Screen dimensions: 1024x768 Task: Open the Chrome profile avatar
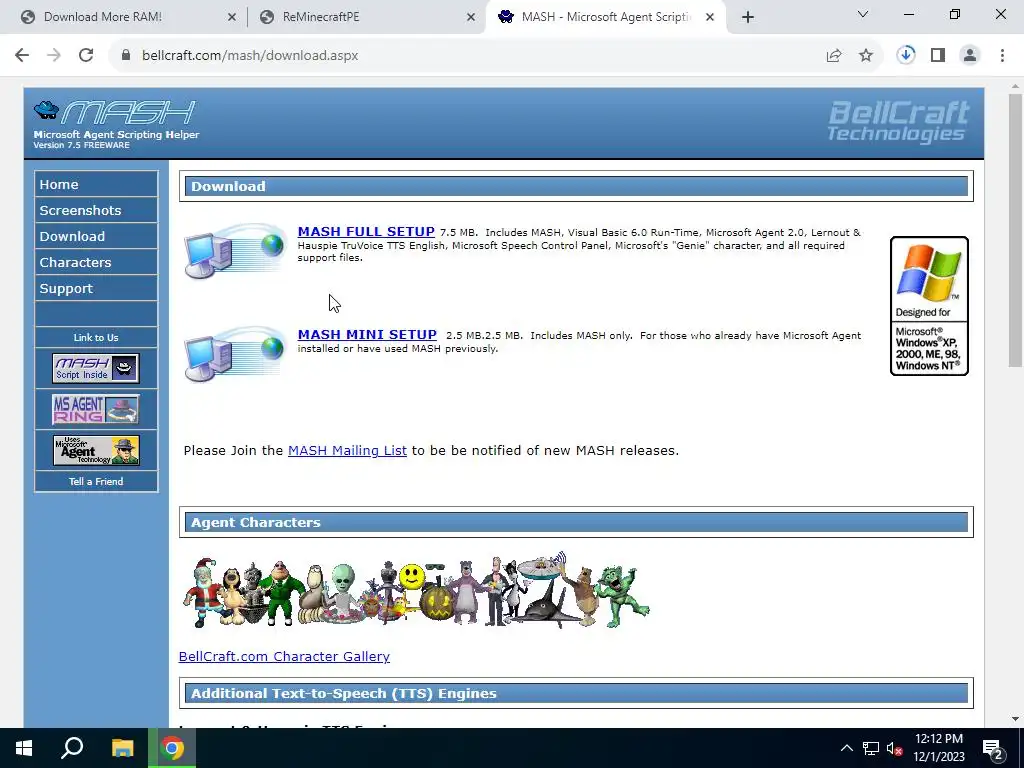(x=970, y=56)
